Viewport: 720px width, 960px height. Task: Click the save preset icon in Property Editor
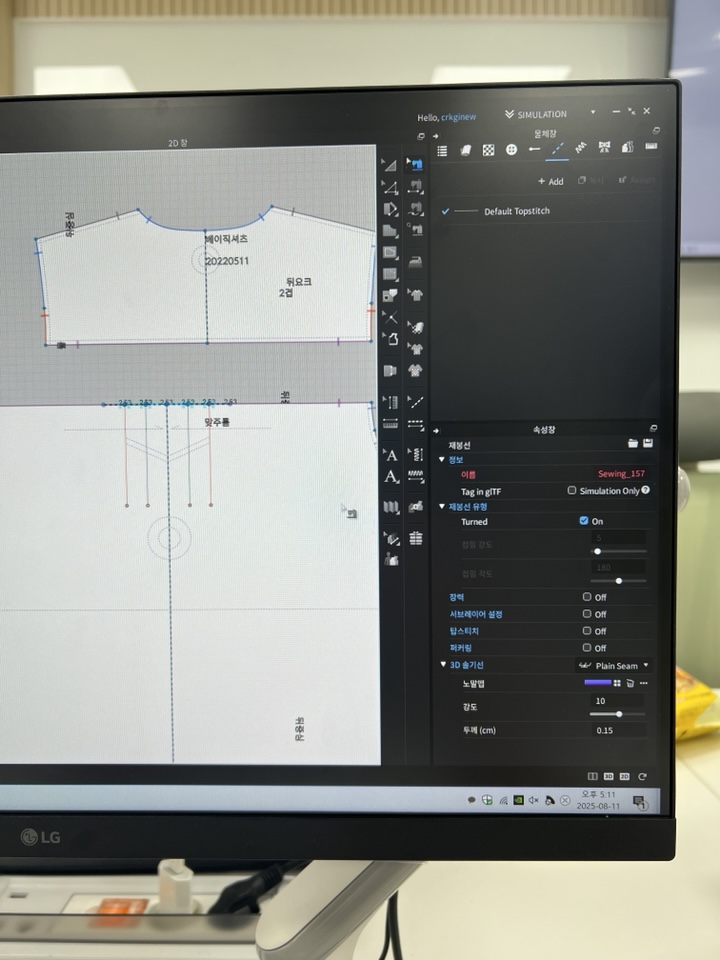point(648,443)
